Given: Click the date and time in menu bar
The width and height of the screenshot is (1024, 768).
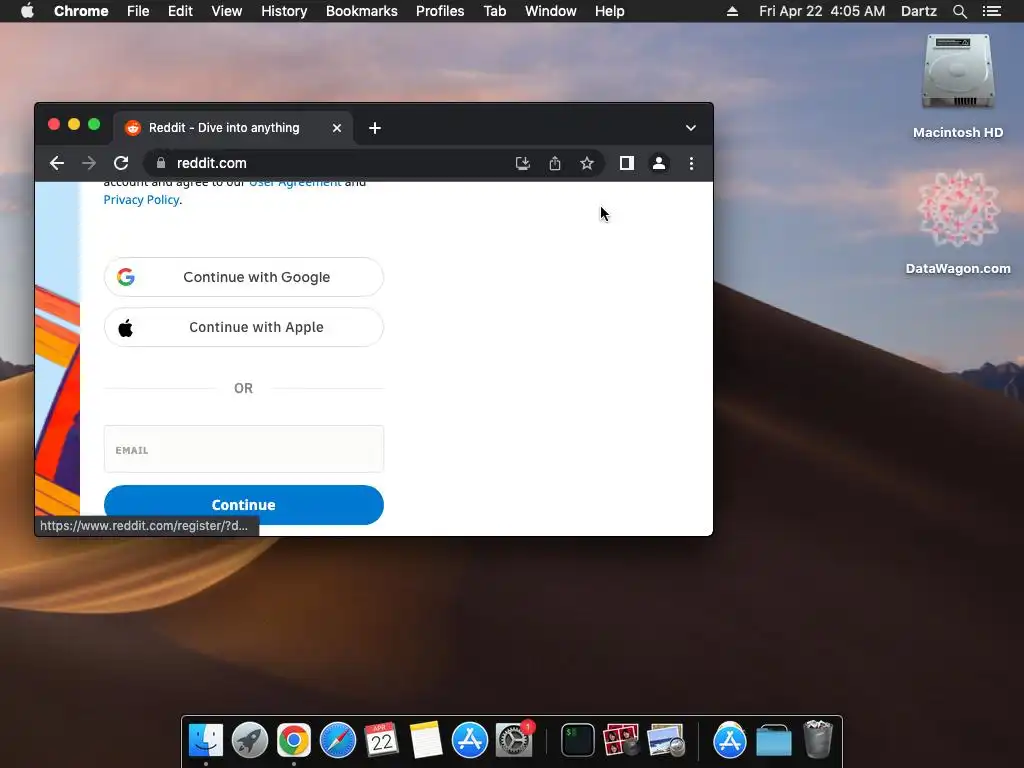Looking at the screenshot, I should coord(822,11).
